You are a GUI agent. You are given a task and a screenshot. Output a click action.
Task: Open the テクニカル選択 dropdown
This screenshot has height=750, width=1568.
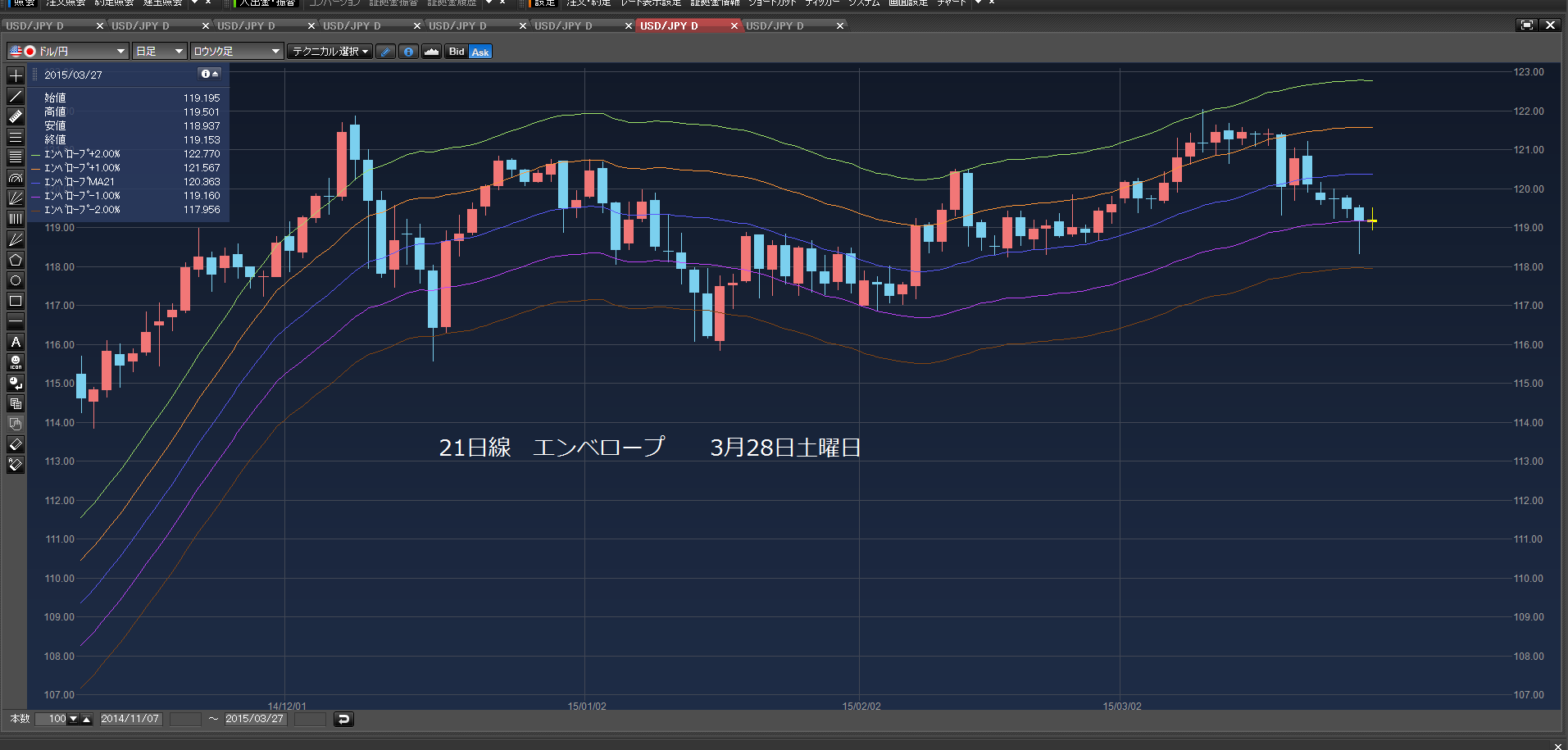click(330, 51)
